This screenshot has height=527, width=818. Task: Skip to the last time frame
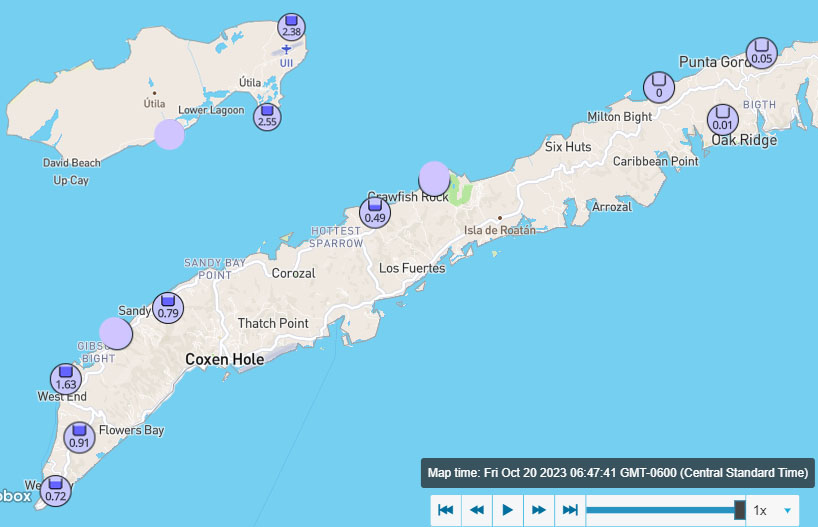(x=570, y=510)
